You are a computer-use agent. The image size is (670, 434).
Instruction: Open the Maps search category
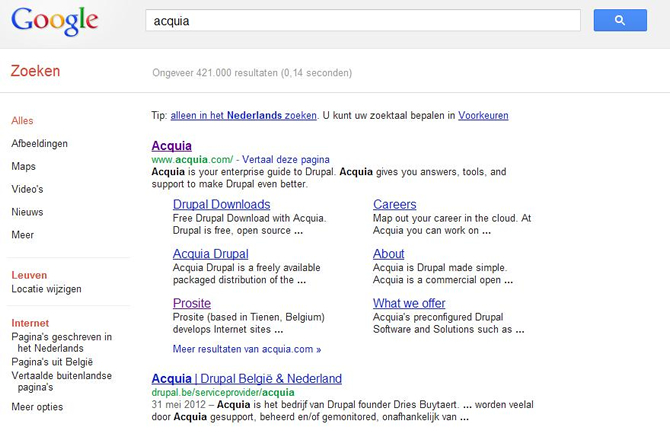[x=24, y=166]
